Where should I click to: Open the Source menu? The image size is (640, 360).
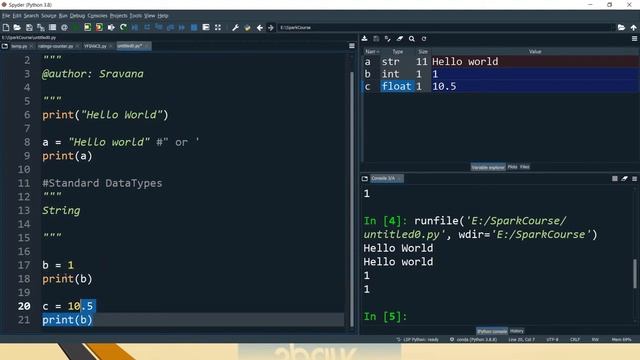tap(49, 16)
